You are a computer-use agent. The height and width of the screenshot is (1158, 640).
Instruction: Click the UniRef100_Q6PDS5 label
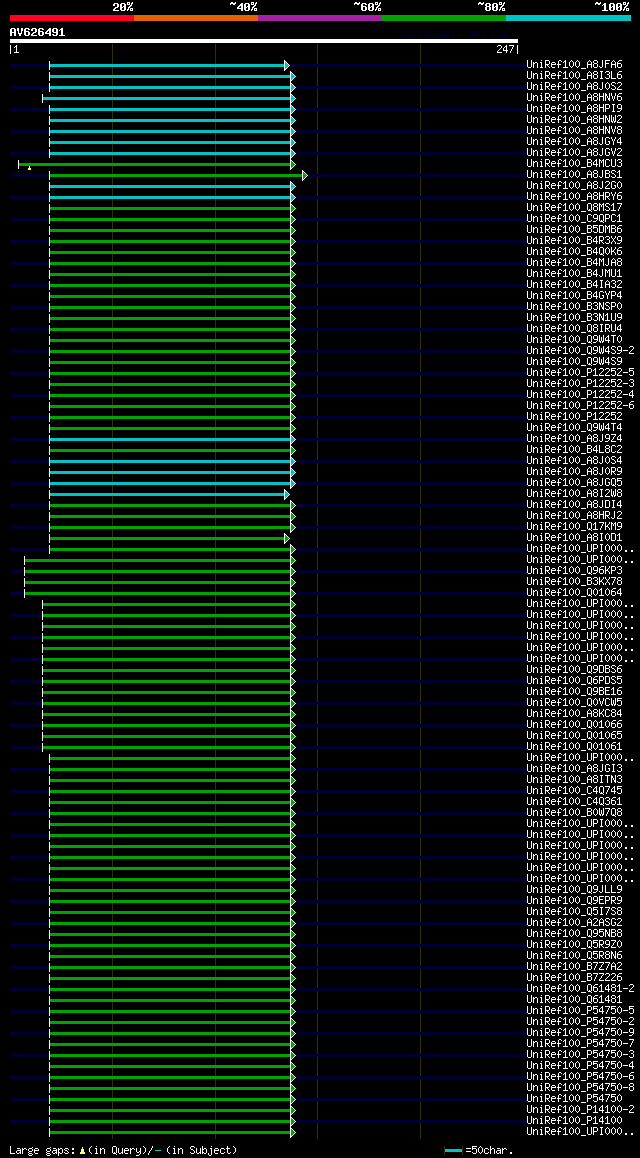coord(574,680)
